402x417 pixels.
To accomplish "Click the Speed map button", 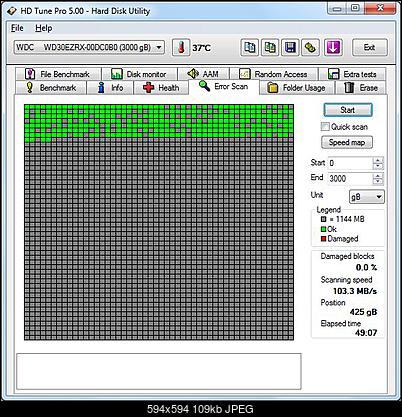I will click(347, 142).
